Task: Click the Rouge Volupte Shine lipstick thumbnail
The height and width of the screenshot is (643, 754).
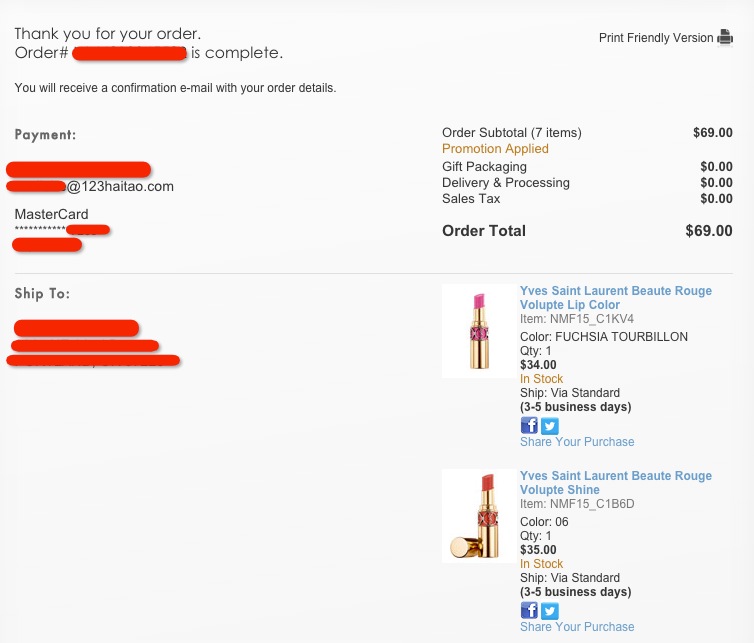Action: pyautogui.click(x=478, y=516)
